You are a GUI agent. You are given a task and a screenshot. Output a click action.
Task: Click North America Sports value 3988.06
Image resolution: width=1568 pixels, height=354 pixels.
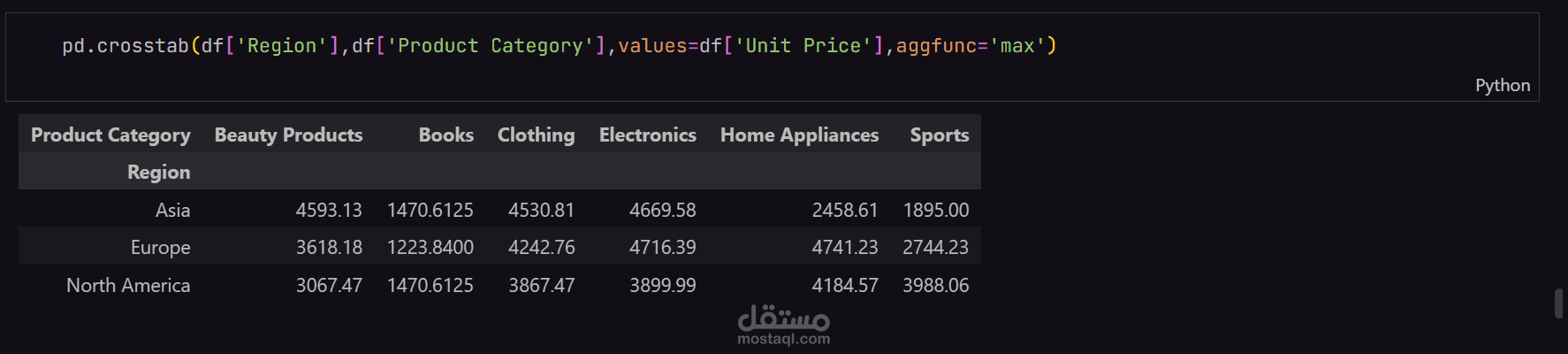pos(935,285)
